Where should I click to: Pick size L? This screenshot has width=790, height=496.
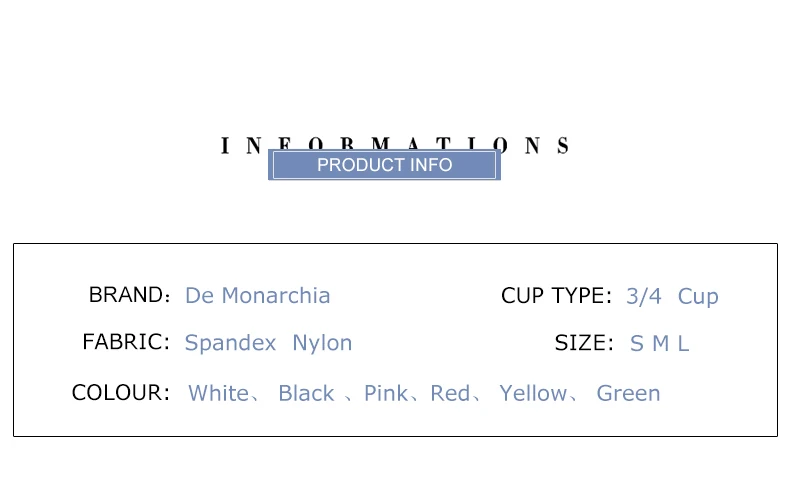click(x=683, y=344)
